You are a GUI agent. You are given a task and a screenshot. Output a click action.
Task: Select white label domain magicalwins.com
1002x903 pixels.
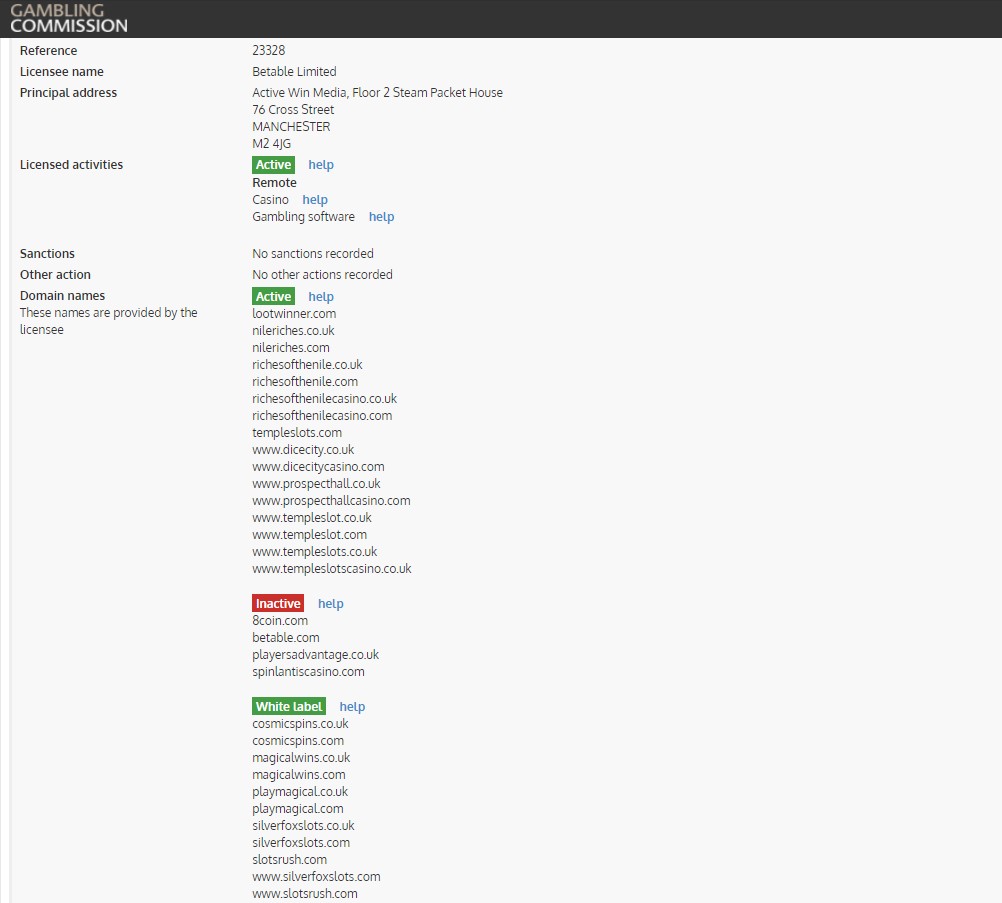pos(298,775)
